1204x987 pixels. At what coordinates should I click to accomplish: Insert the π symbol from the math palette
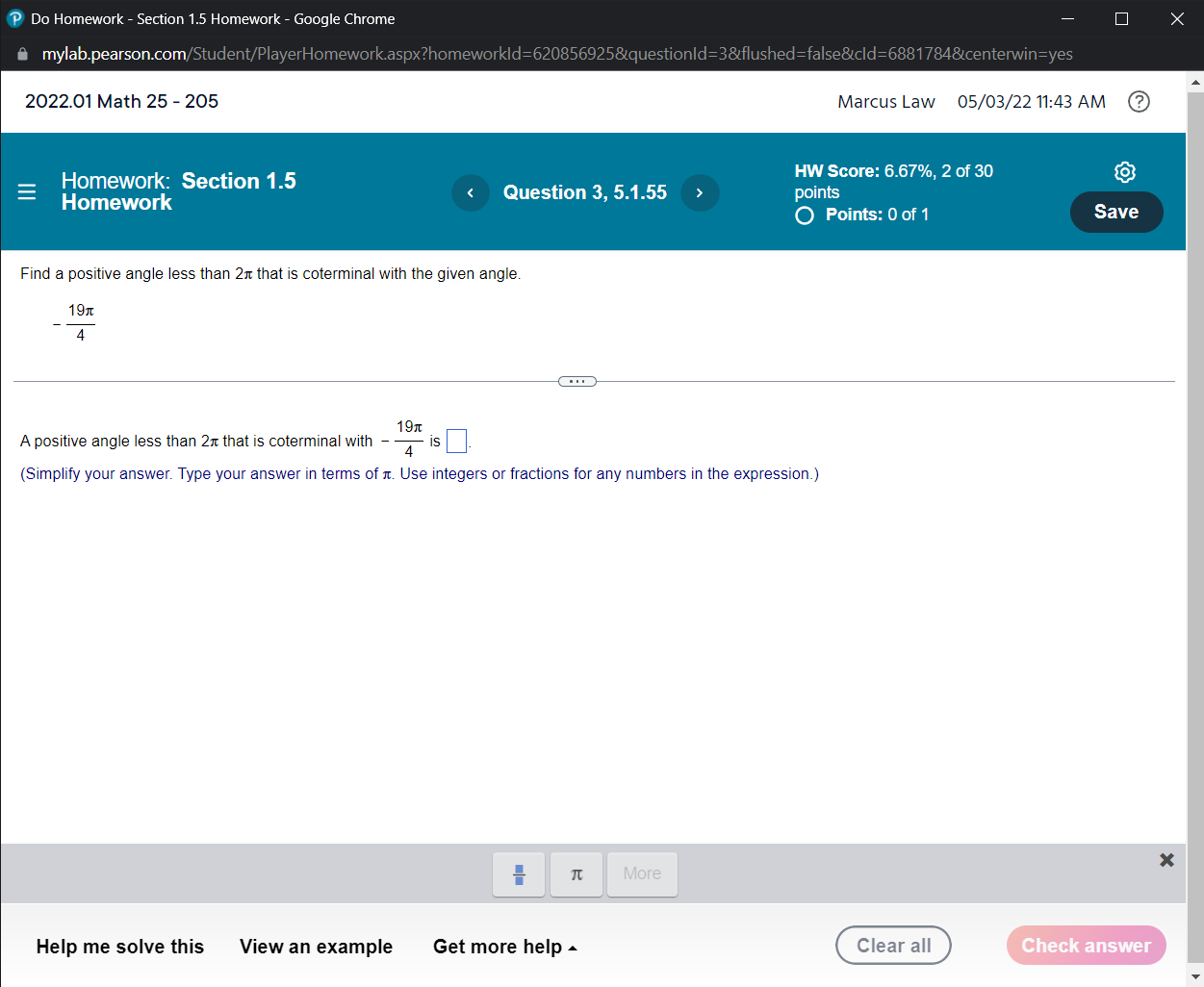point(576,873)
